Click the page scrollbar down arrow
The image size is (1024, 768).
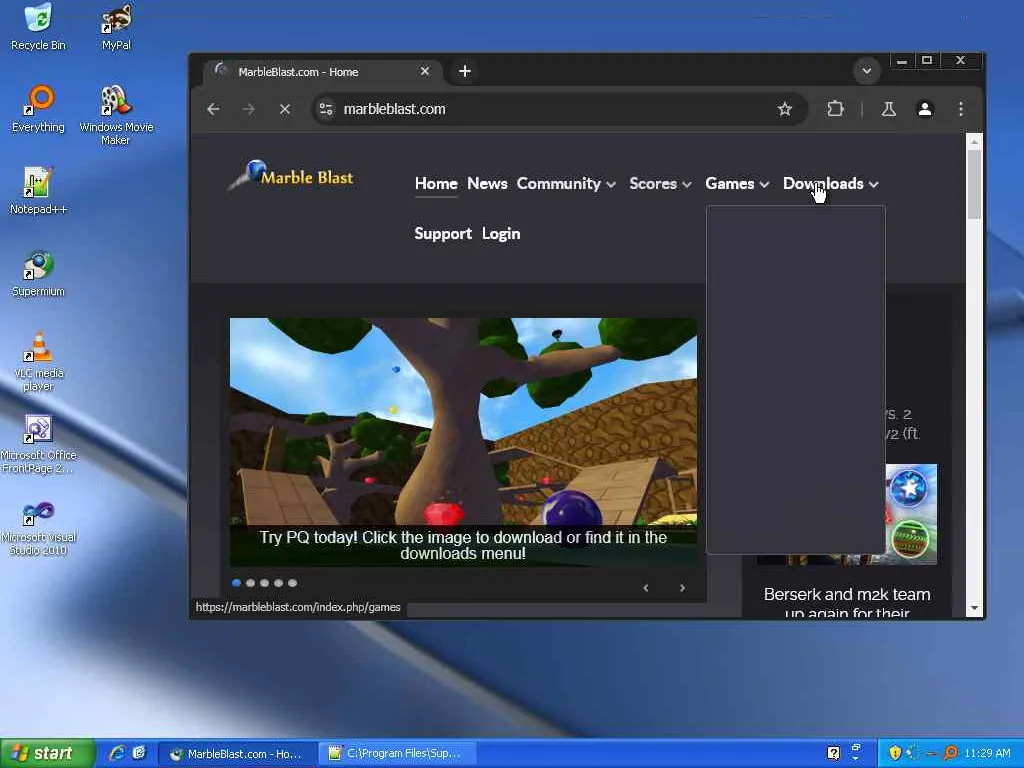tap(974, 608)
